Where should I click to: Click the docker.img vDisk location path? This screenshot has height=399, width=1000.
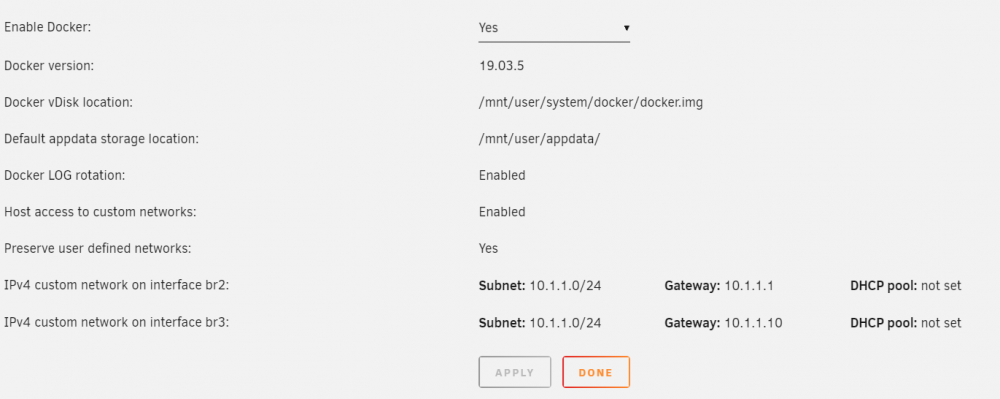tap(591, 102)
